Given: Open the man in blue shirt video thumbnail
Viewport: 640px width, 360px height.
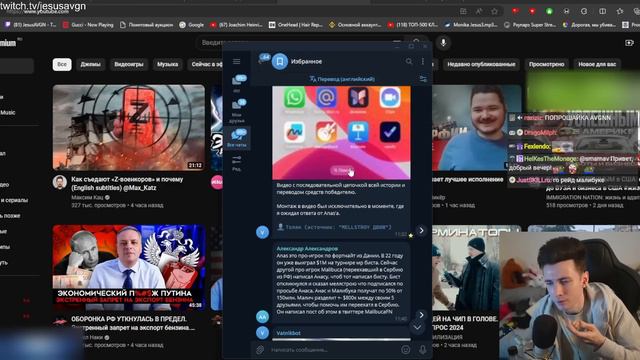Looking at the screenshot, I should [x=476, y=127].
